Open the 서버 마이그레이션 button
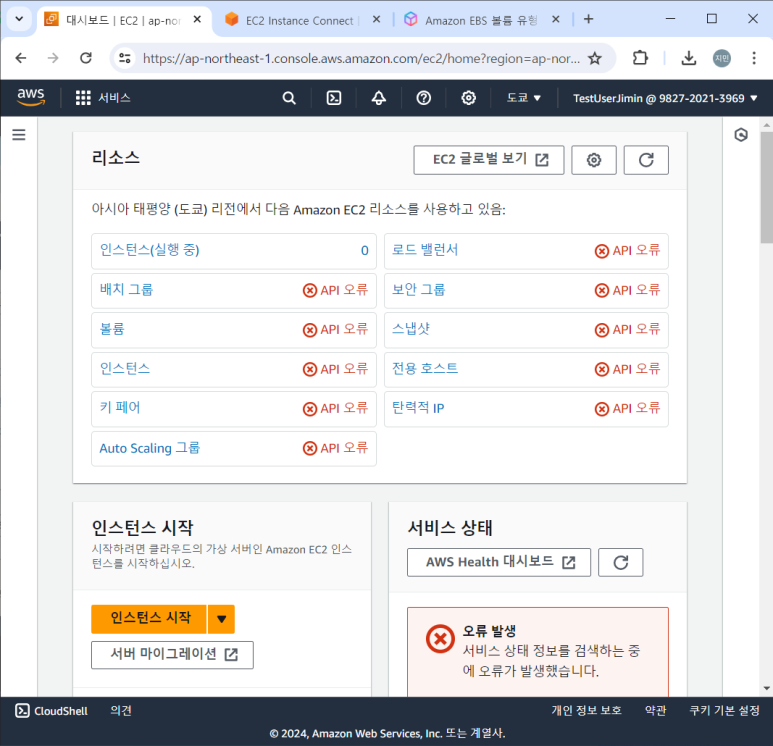773x746 pixels. point(172,655)
